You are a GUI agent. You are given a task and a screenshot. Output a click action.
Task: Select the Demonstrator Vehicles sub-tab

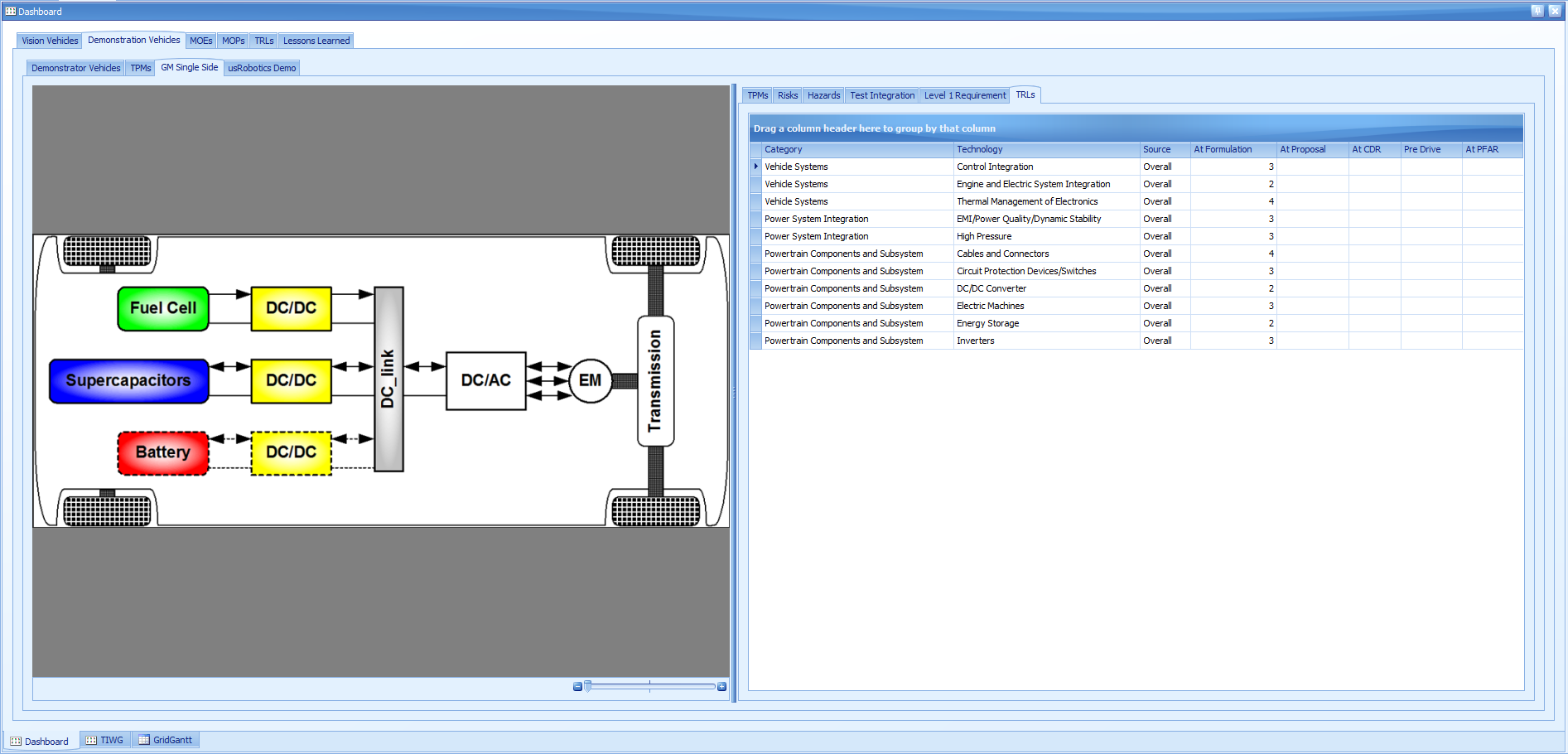[x=76, y=68]
